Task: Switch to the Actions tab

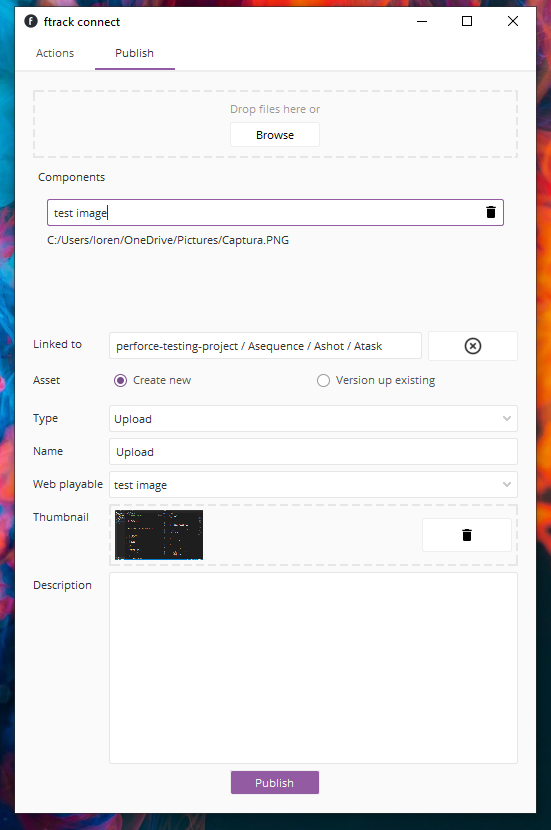Action: click(55, 53)
